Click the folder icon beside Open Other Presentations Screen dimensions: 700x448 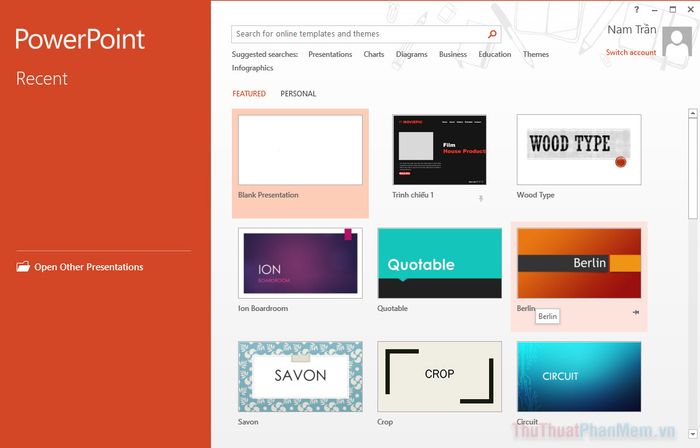(x=23, y=267)
